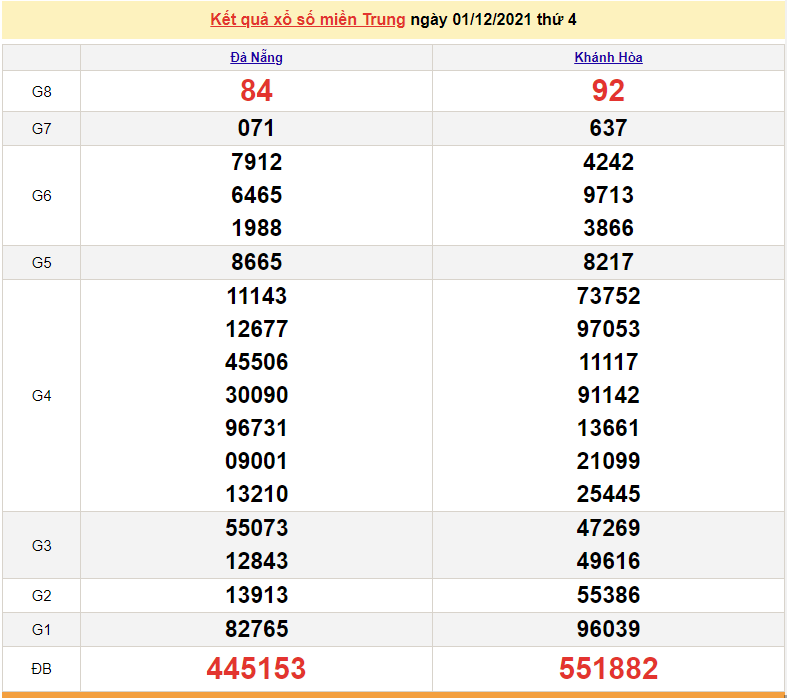Open the Khánh Hòa column header link
Image resolution: width=787 pixels, height=698 pixels.
(x=608, y=58)
